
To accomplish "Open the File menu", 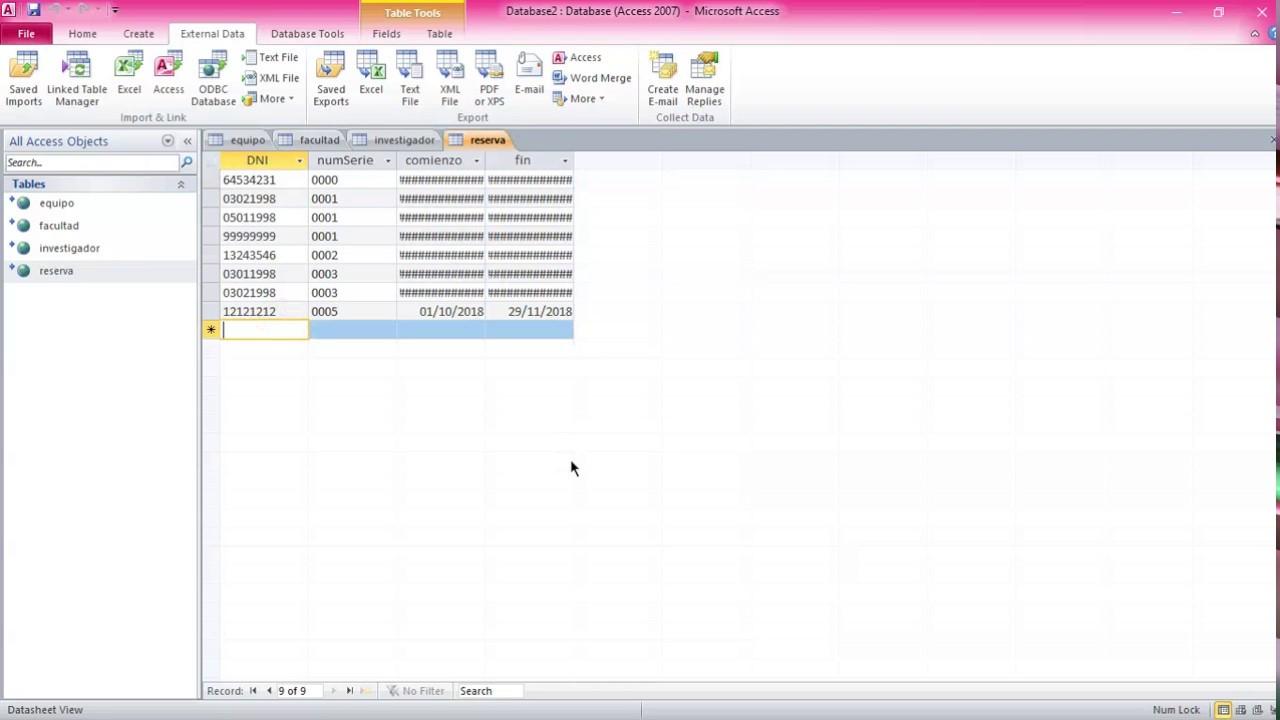I will point(26,34).
